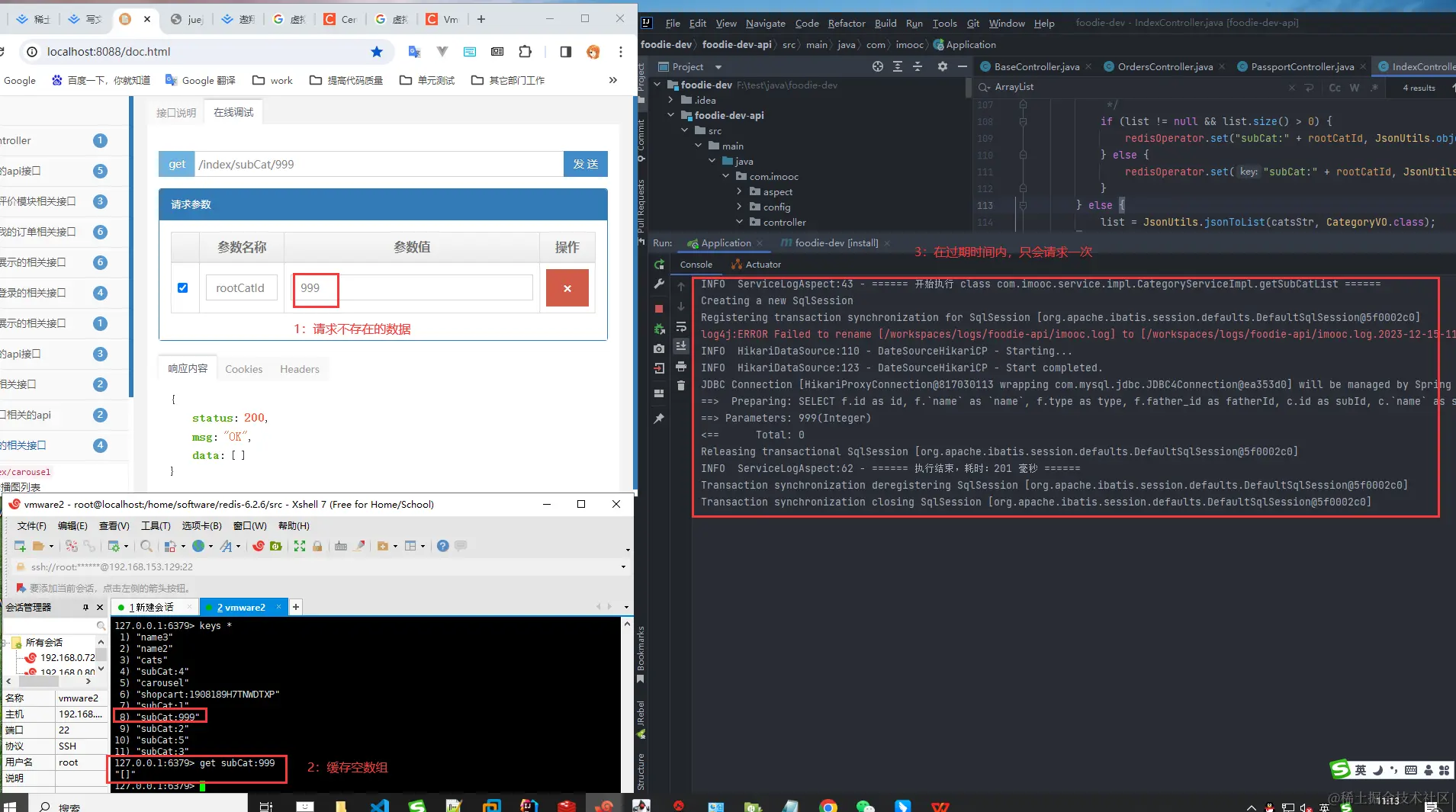Add new Xshell session tab with + button
Viewport: 1456px width, 812px height.
(x=296, y=607)
